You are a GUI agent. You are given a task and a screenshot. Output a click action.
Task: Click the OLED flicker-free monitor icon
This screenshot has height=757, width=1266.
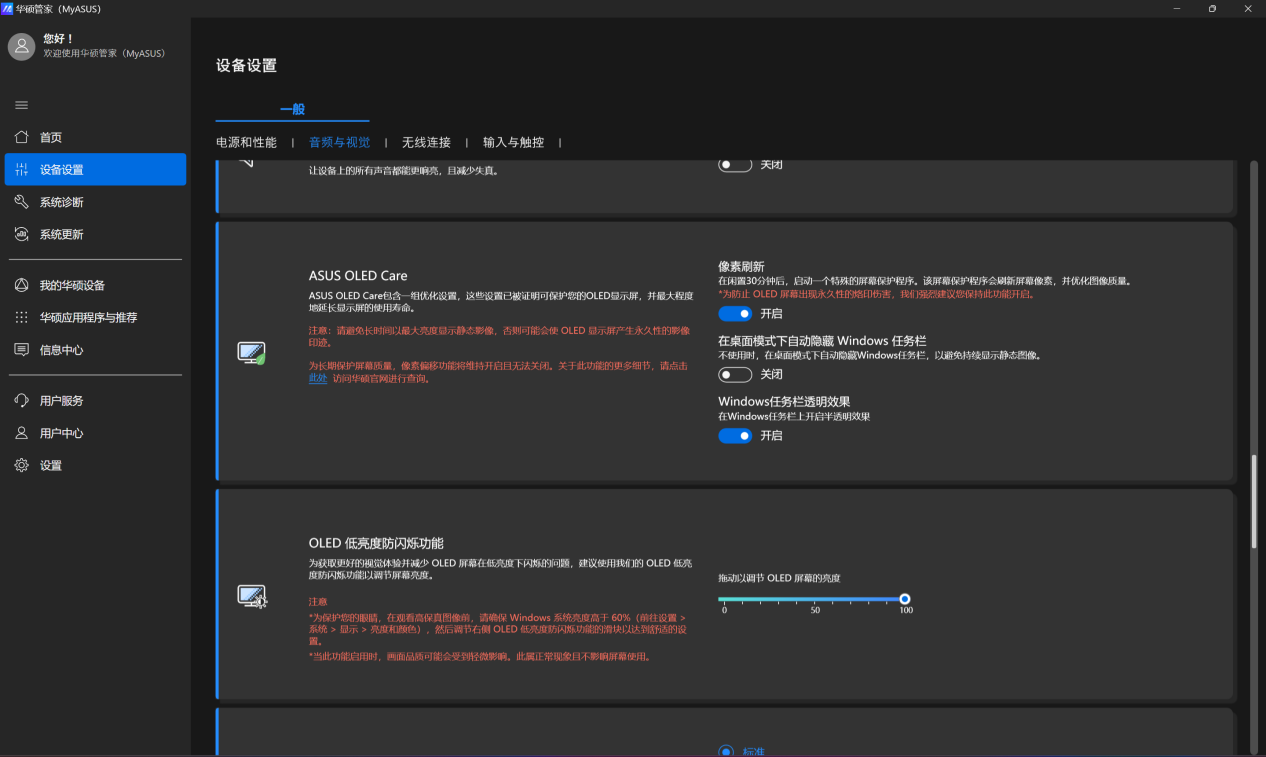[x=252, y=597]
